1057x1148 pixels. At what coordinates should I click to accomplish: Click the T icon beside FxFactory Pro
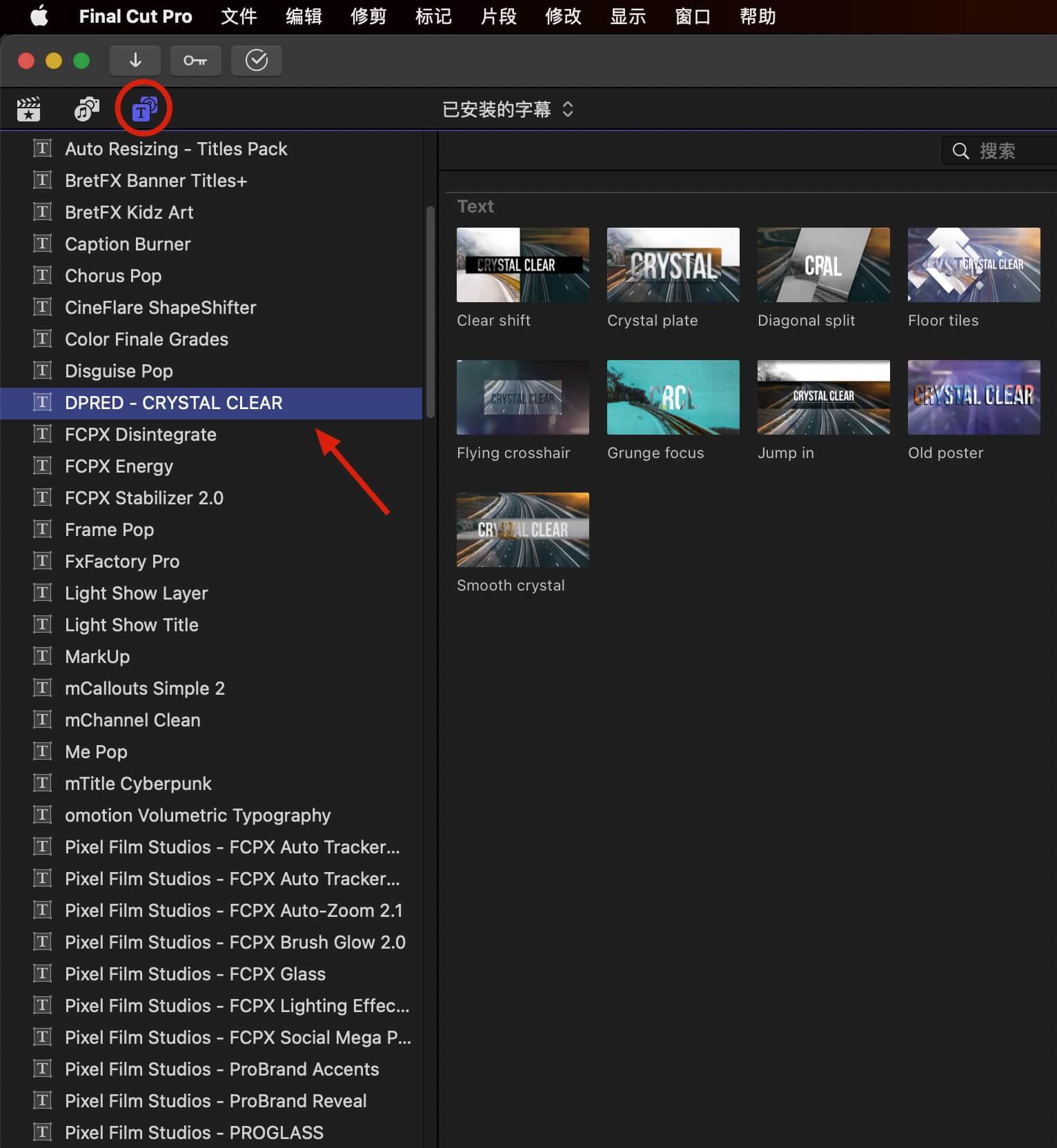pos(43,561)
